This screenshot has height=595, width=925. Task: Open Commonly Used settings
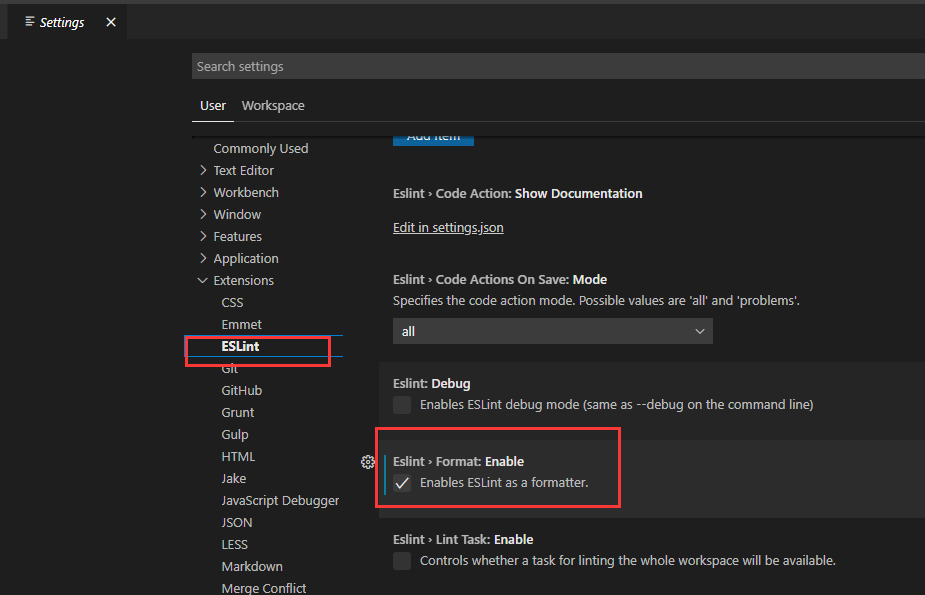pyautogui.click(x=260, y=148)
